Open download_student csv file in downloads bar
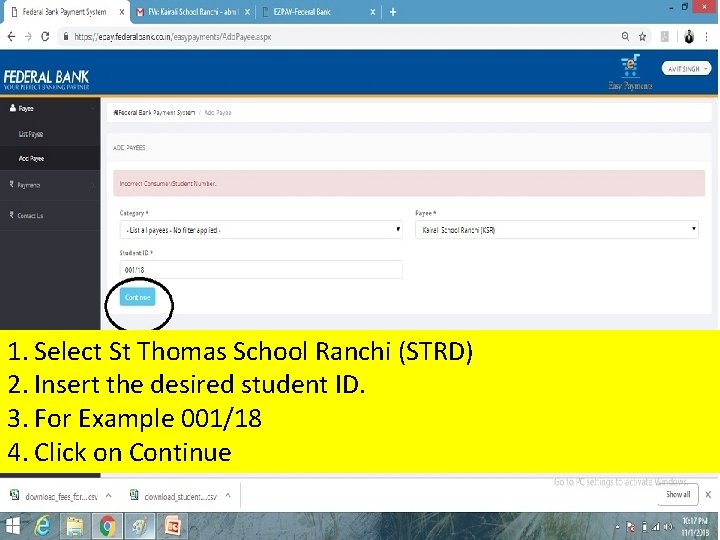Viewport: 720px width, 540px height. [174, 496]
